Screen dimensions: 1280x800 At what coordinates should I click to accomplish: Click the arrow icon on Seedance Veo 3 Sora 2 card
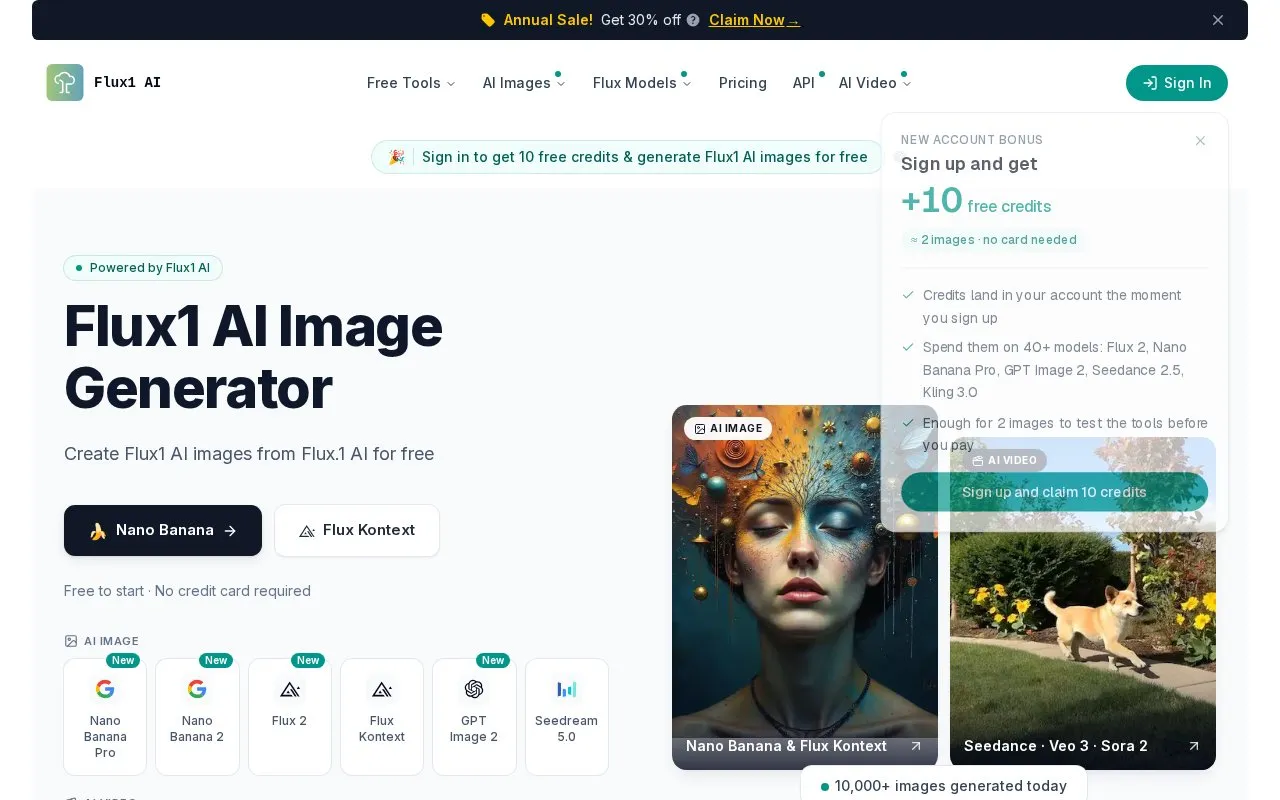[x=1193, y=746]
